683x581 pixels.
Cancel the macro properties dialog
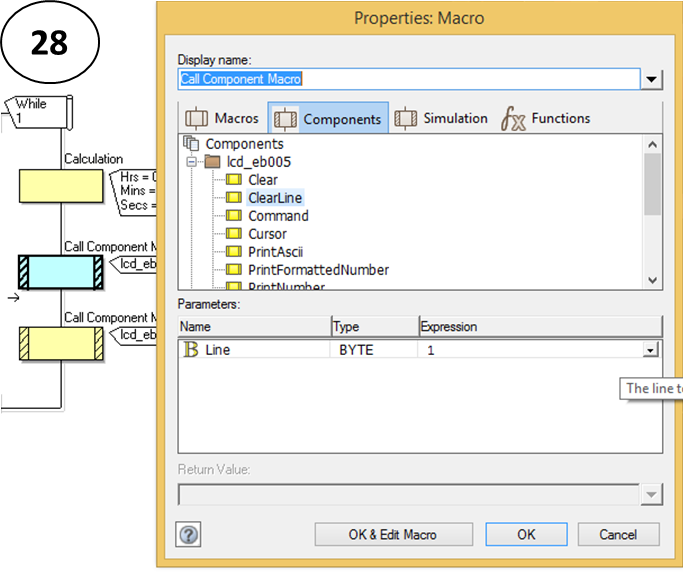pyautogui.click(x=618, y=534)
